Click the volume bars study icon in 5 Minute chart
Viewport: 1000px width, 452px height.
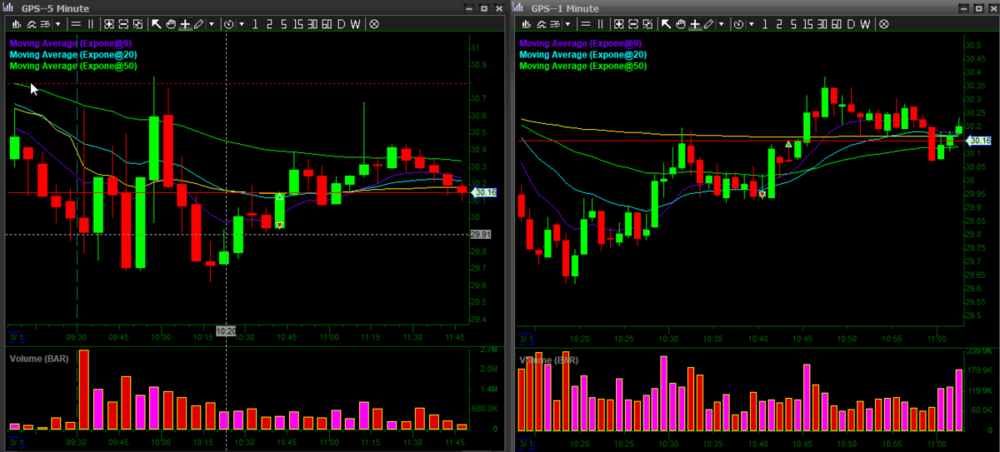(15, 22)
